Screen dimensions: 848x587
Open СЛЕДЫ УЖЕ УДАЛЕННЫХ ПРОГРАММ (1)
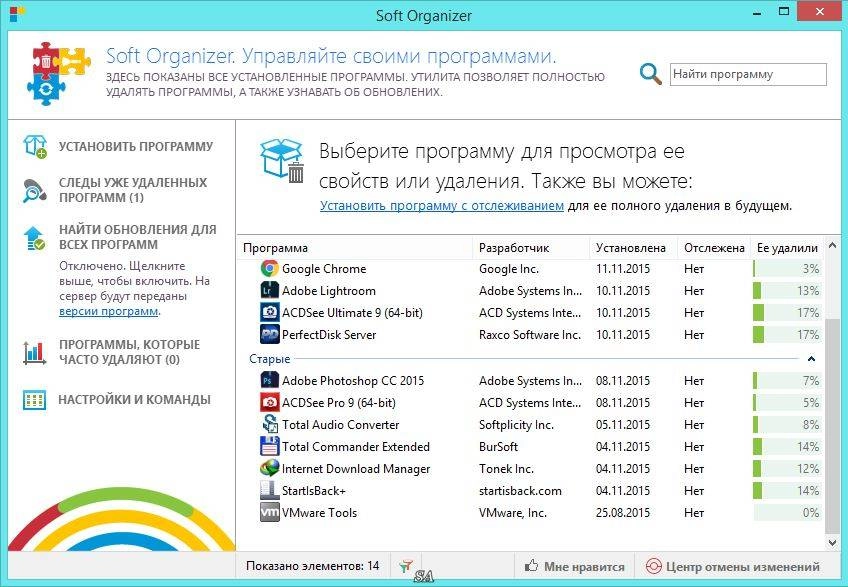click(133, 190)
